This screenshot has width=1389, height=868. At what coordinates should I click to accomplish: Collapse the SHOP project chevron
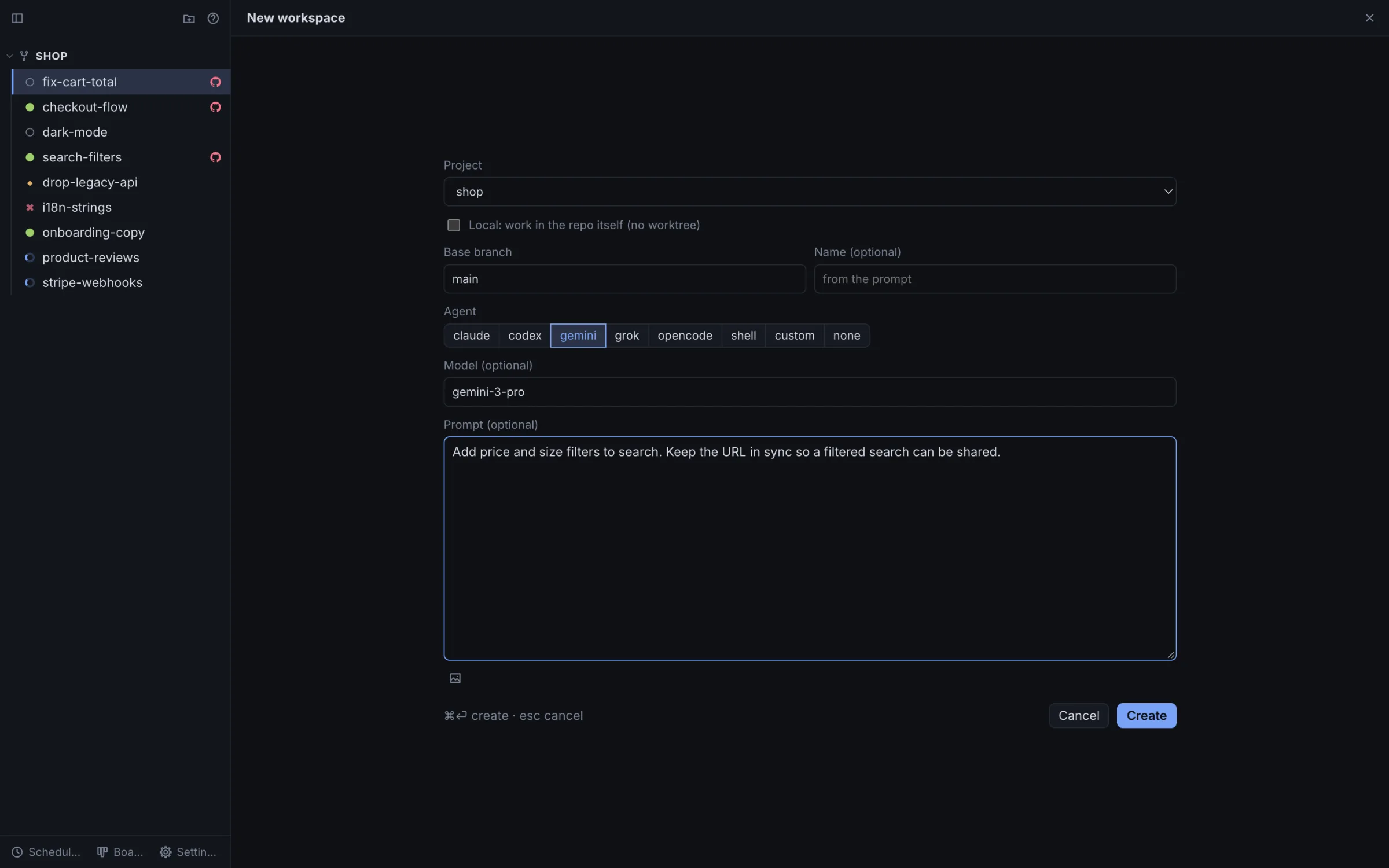10,56
